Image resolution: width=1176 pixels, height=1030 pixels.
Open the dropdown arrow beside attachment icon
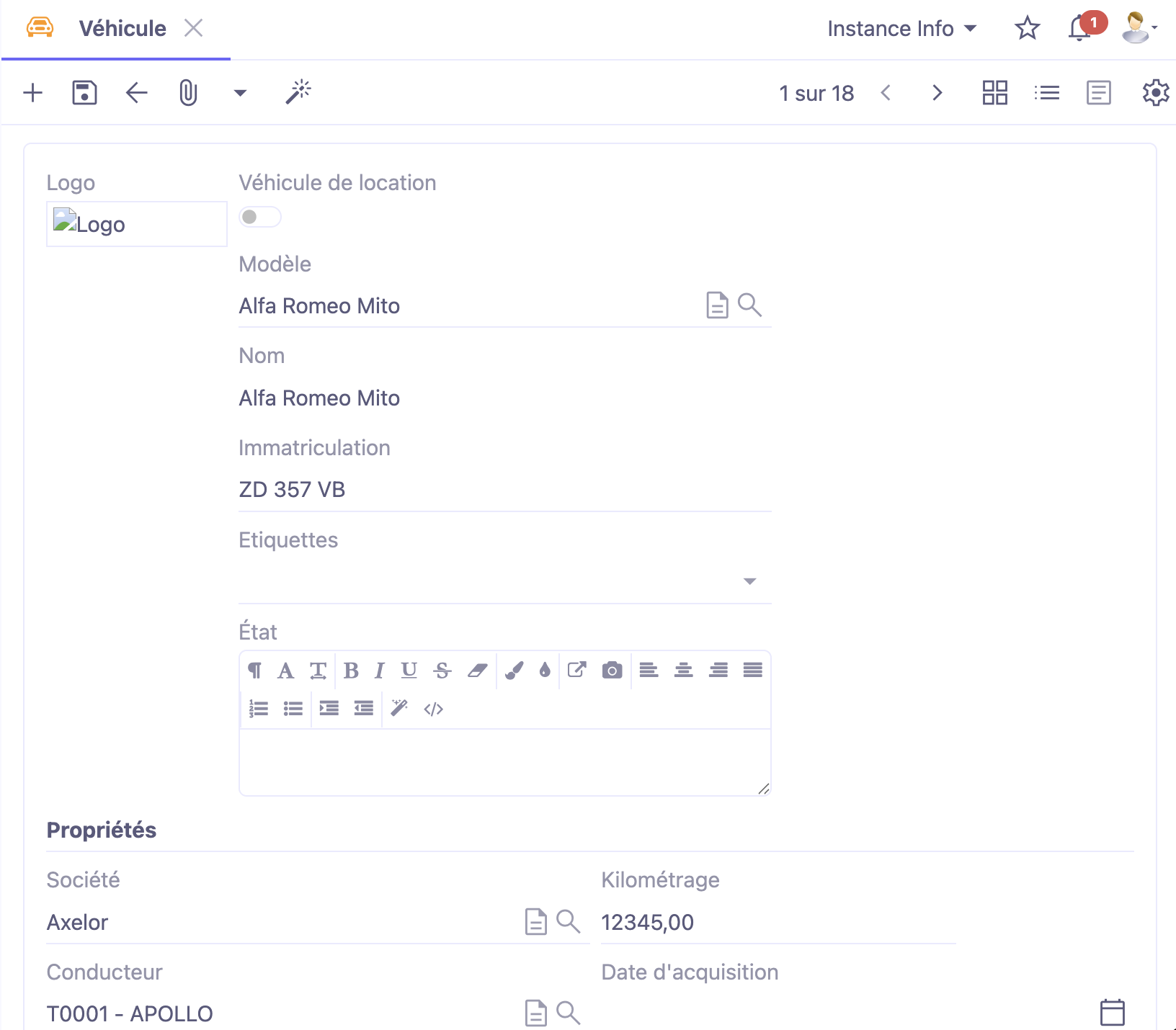point(240,93)
